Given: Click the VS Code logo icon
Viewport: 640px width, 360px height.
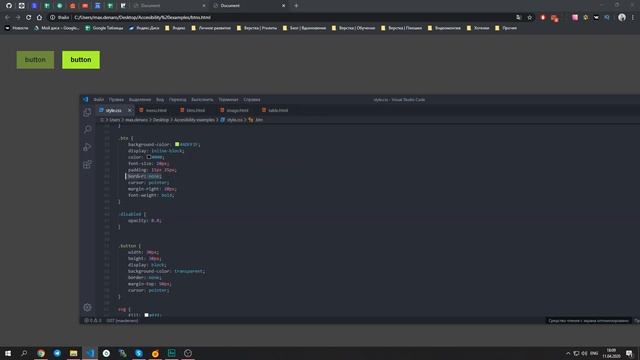Looking at the screenshot, I should click(x=85, y=99).
